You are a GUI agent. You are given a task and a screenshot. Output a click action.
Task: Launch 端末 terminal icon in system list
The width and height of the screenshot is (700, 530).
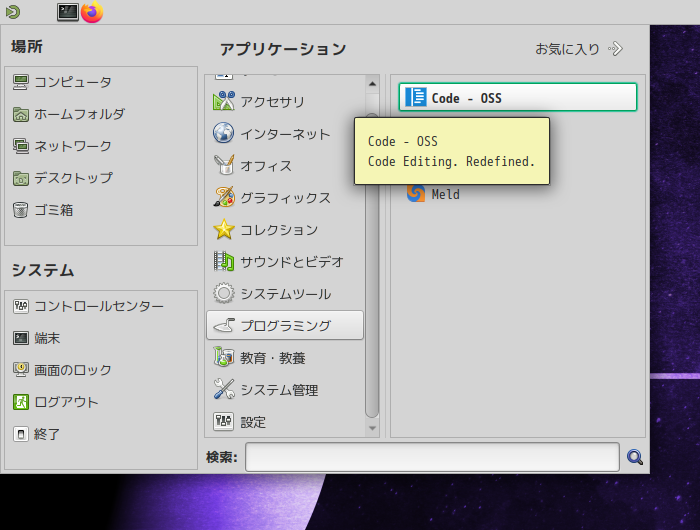coord(21,338)
